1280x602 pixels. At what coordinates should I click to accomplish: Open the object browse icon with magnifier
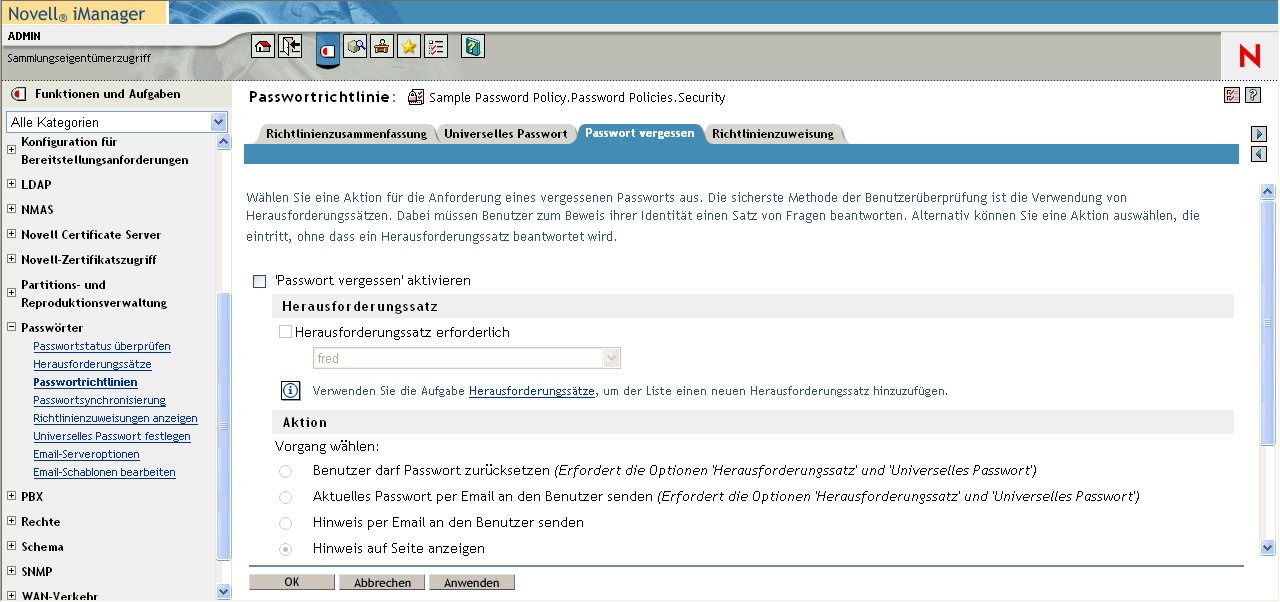pos(355,46)
